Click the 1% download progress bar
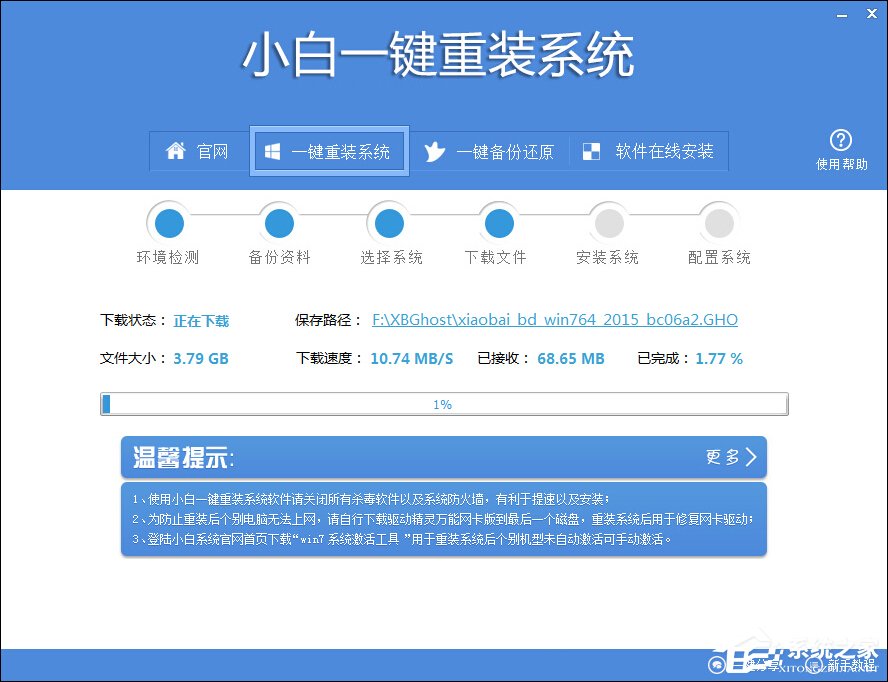Screen dimensions: 888x682 (443, 403)
